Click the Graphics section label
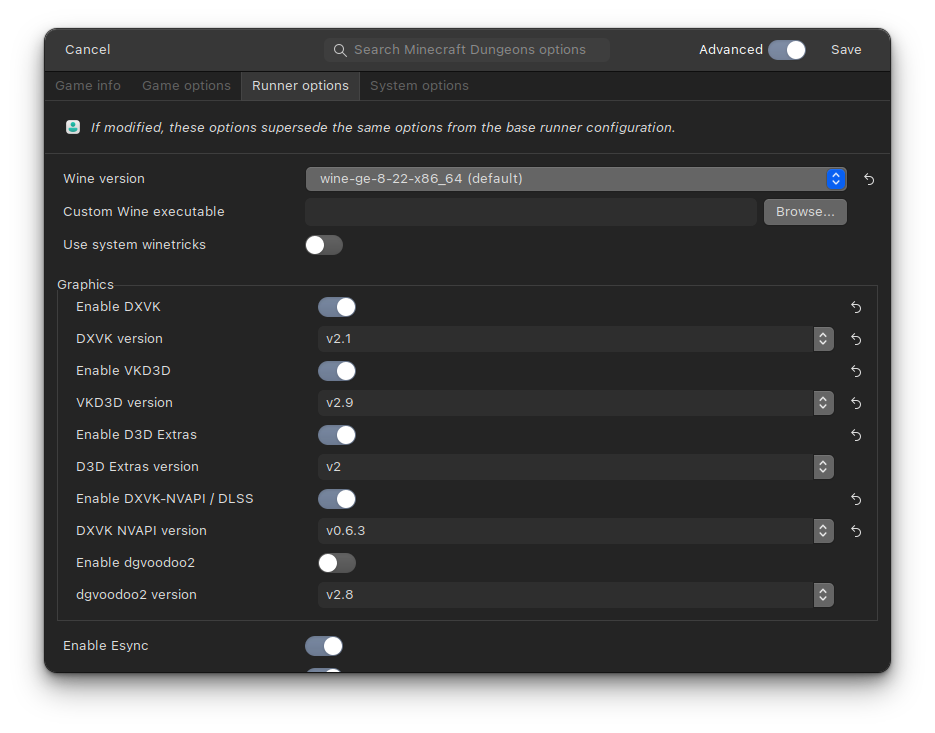 coord(85,284)
